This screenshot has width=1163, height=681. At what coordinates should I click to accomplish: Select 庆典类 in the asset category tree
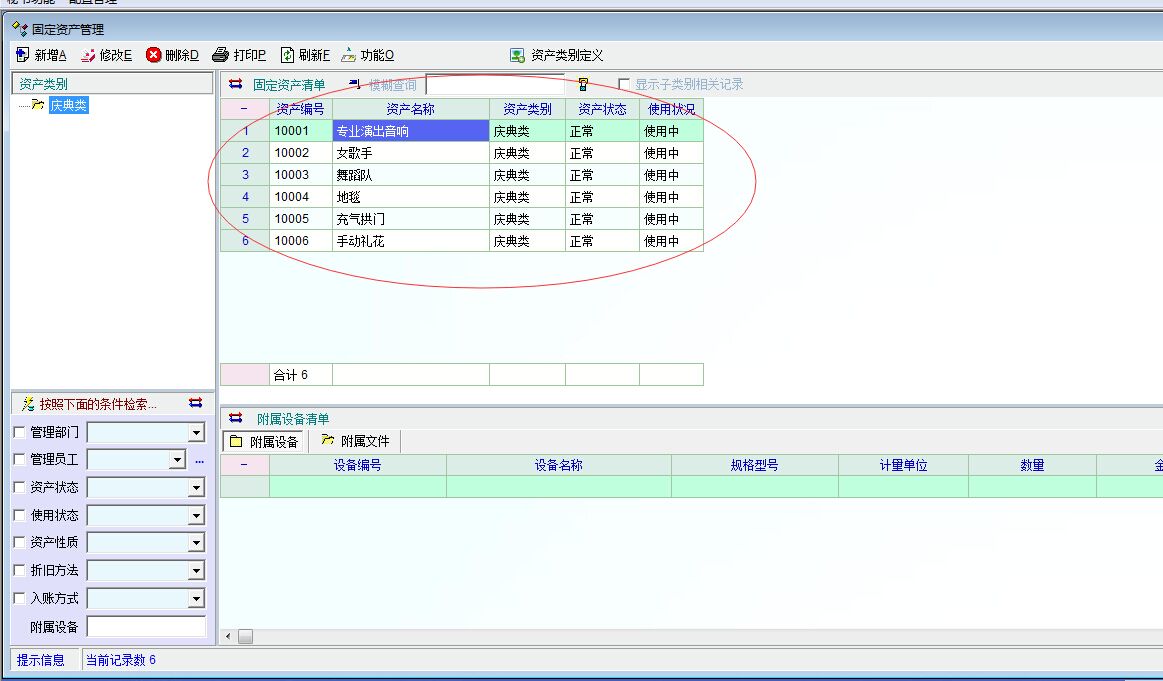click(x=69, y=105)
